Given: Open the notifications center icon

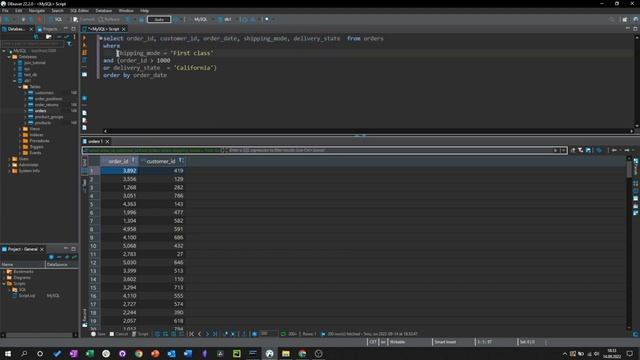Looking at the screenshot, I should pos(630,353).
